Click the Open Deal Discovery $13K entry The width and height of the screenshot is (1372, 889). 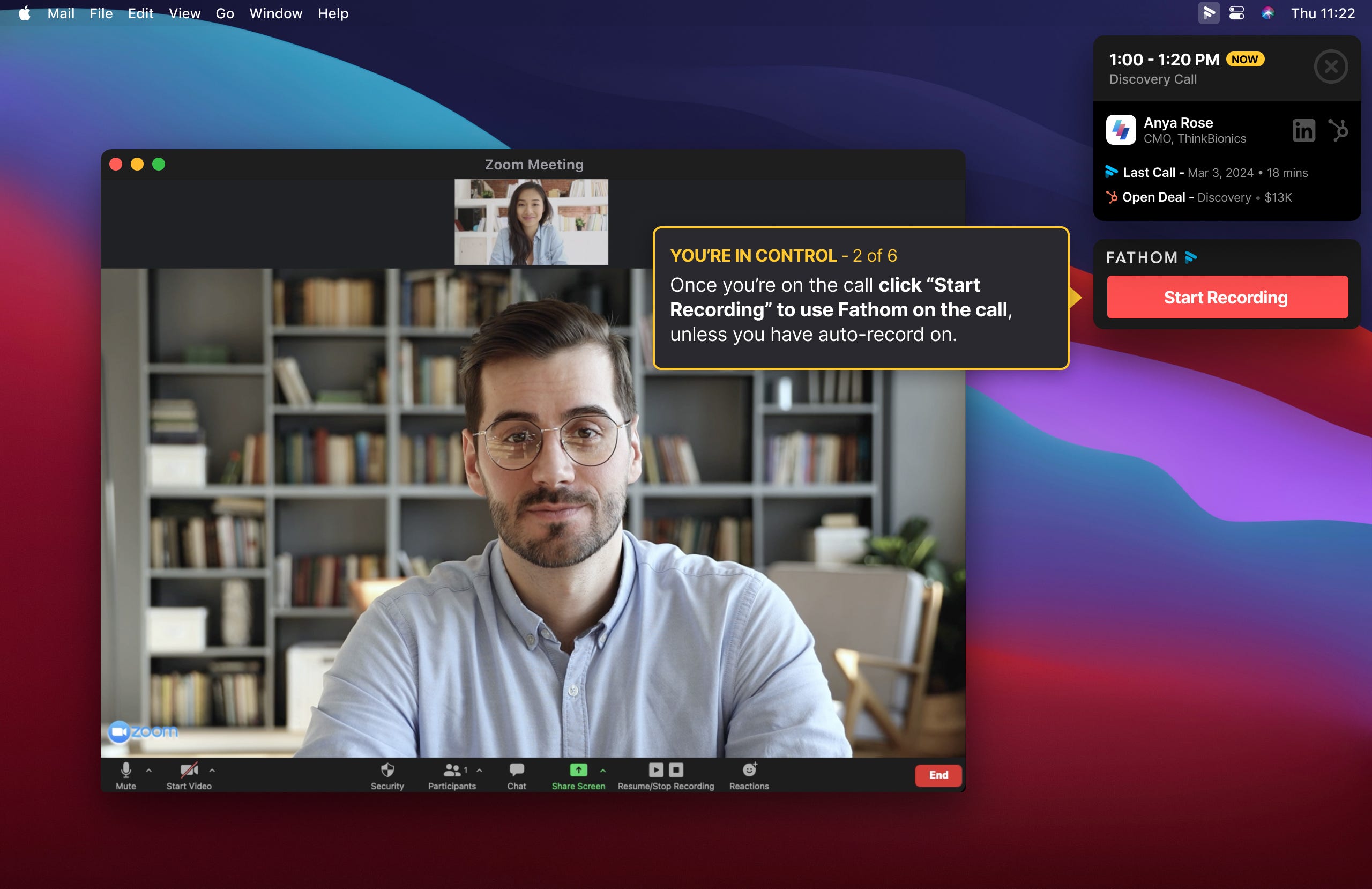tap(1199, 197)
